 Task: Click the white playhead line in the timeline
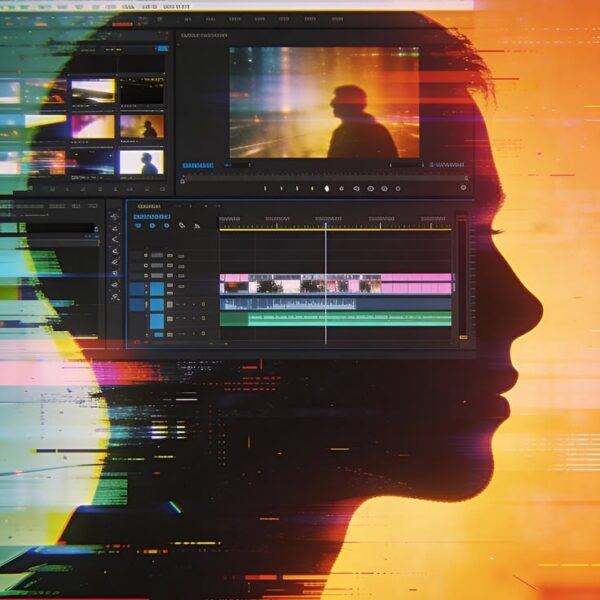pyautogui.click(x=326, y=283)
